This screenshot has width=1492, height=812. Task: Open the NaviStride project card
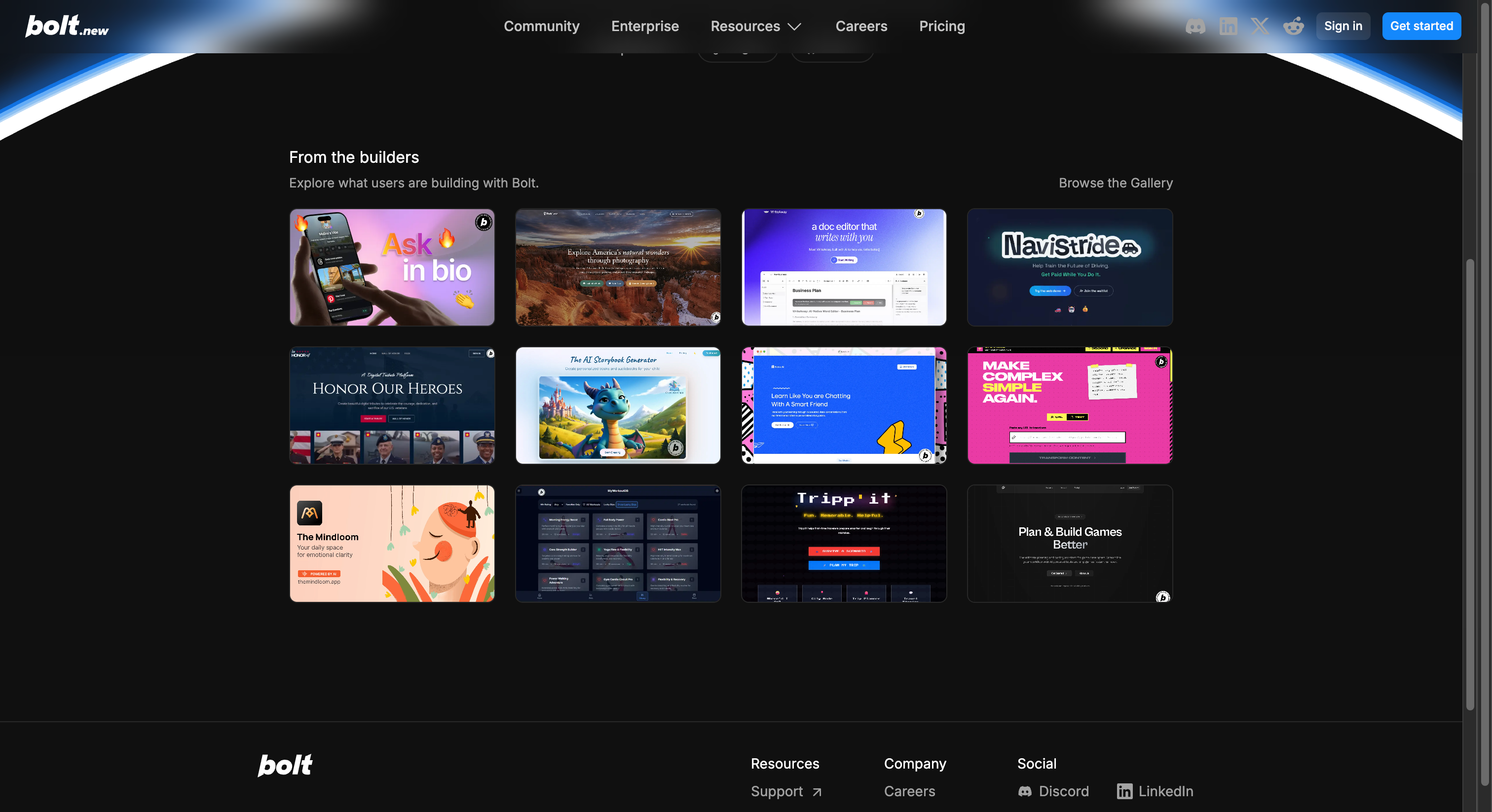(x=1070, y=267)
